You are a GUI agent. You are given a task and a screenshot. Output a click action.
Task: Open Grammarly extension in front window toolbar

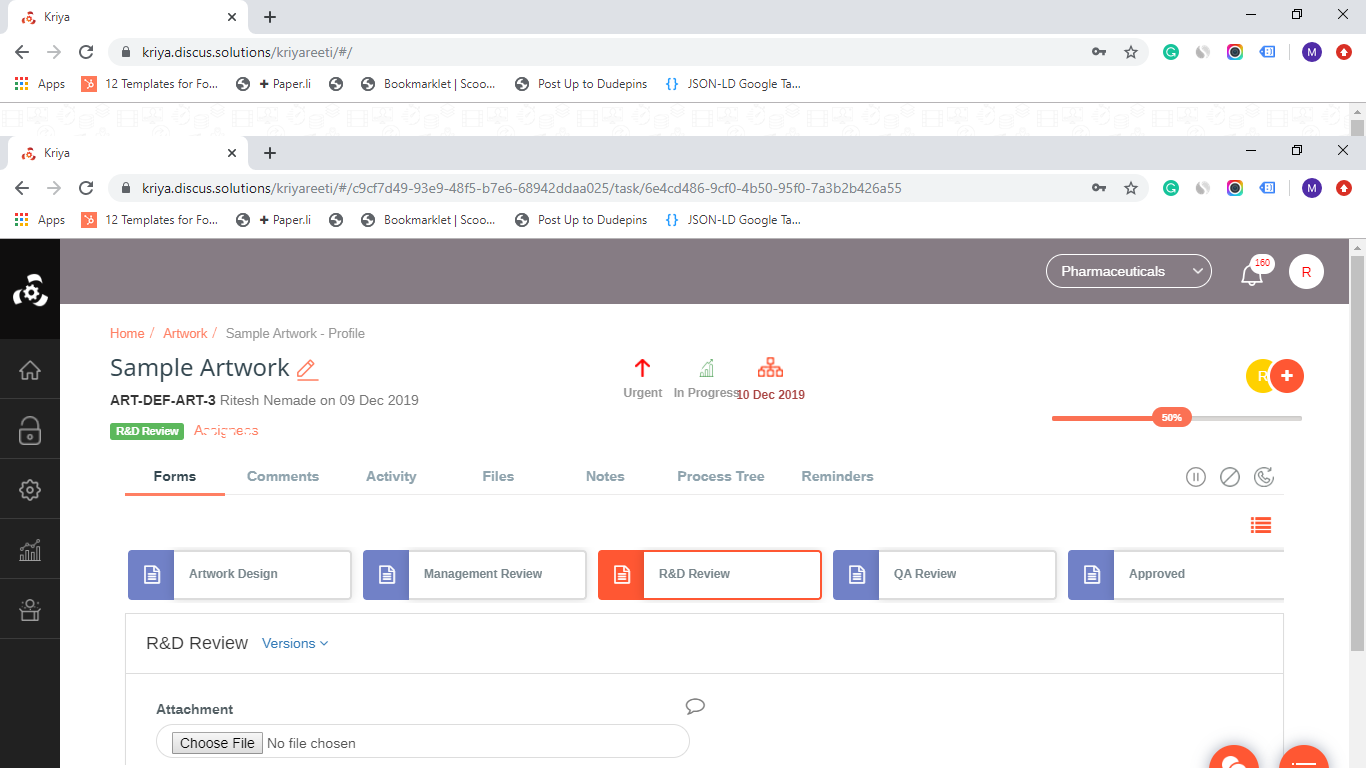tap(1171, 188)
